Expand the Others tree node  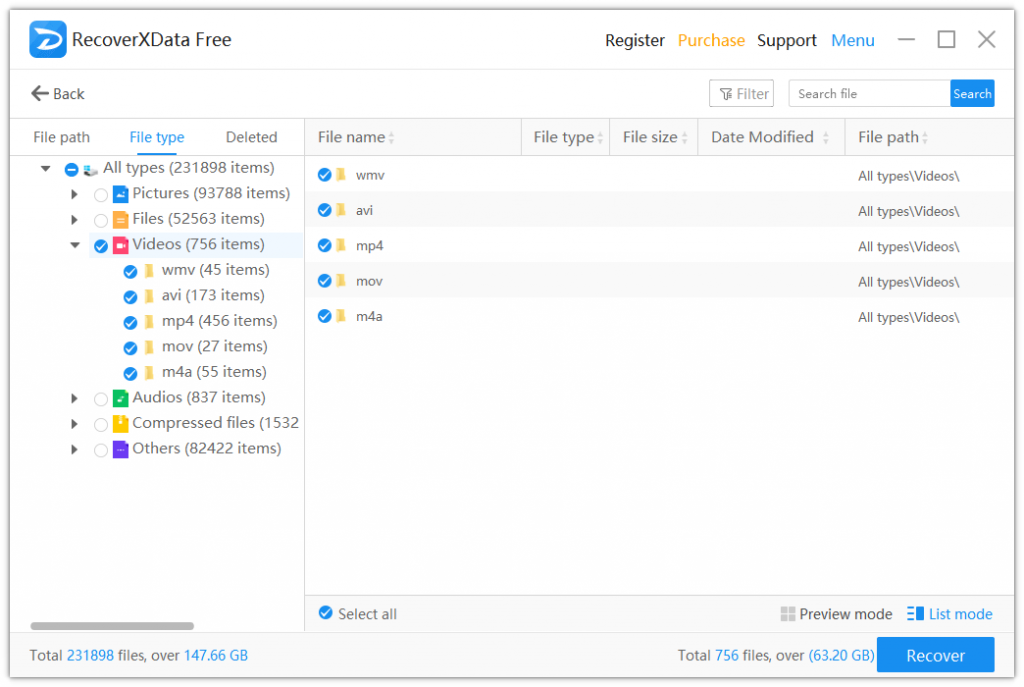click(74, 450)
